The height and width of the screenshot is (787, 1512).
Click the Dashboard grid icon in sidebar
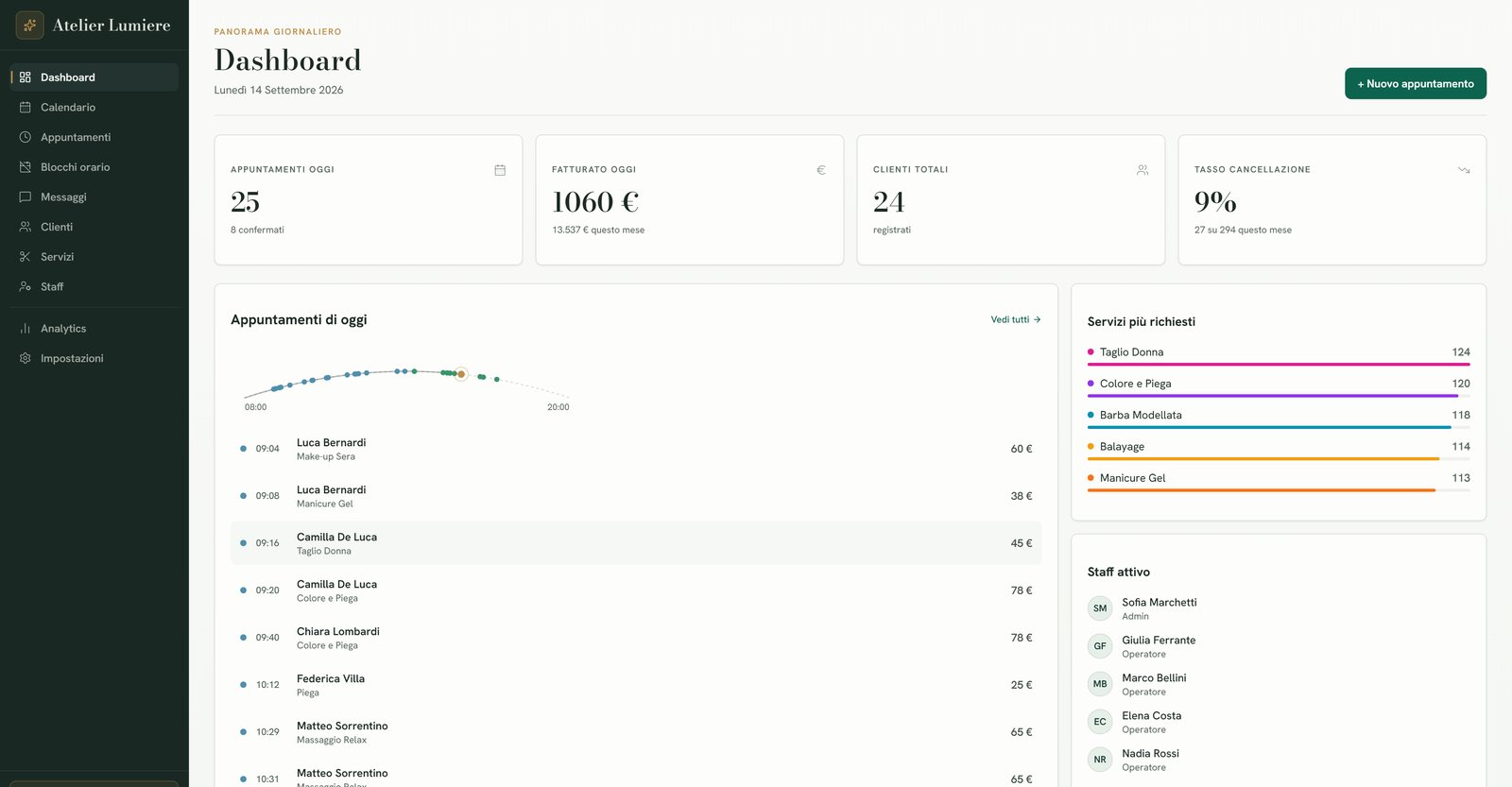click(x=26, y=77)
